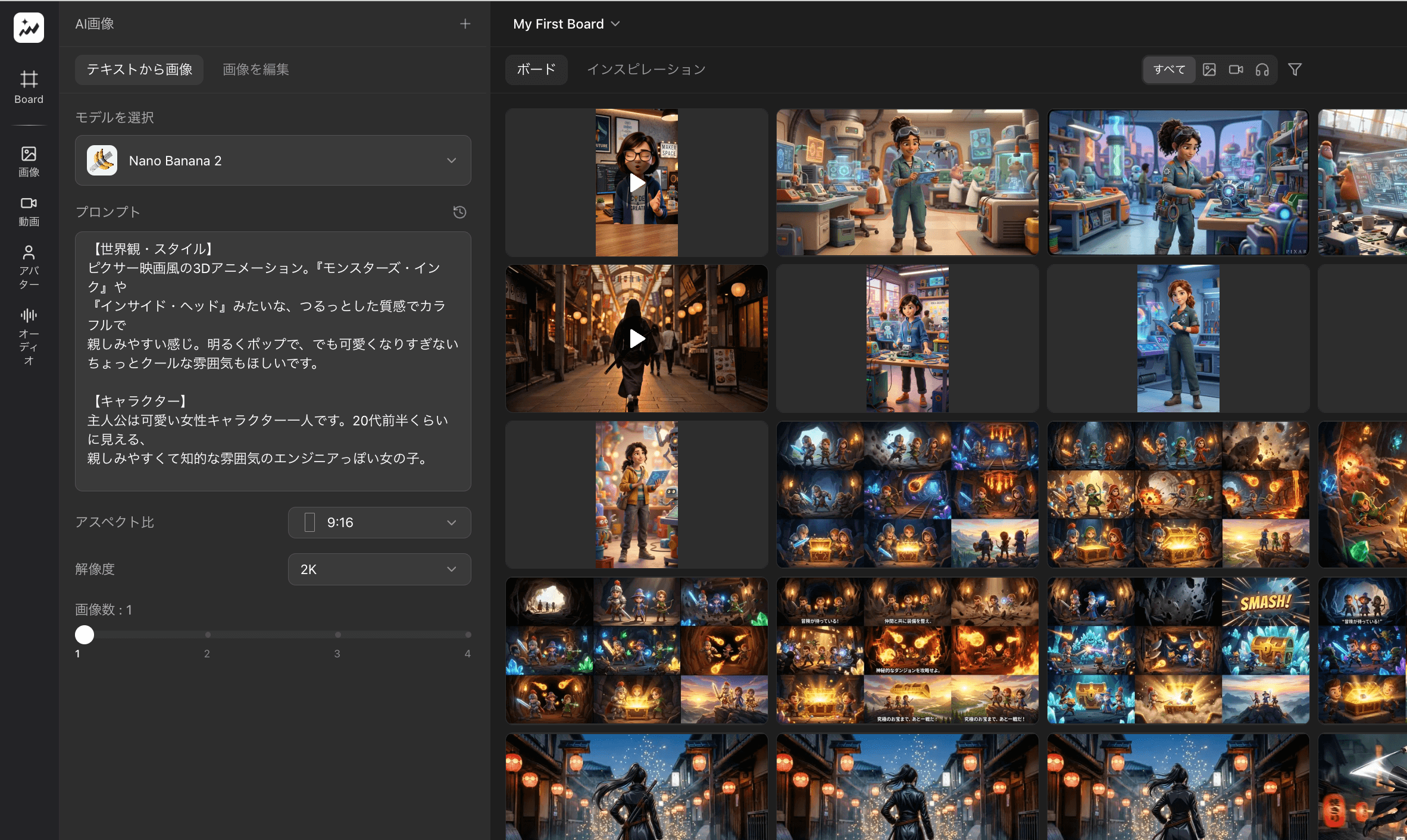The height and width of the screenshot is (840, 1407).
Task: Play the alley walking woman video
Action: pyautogui.click(x=636, y=338)
